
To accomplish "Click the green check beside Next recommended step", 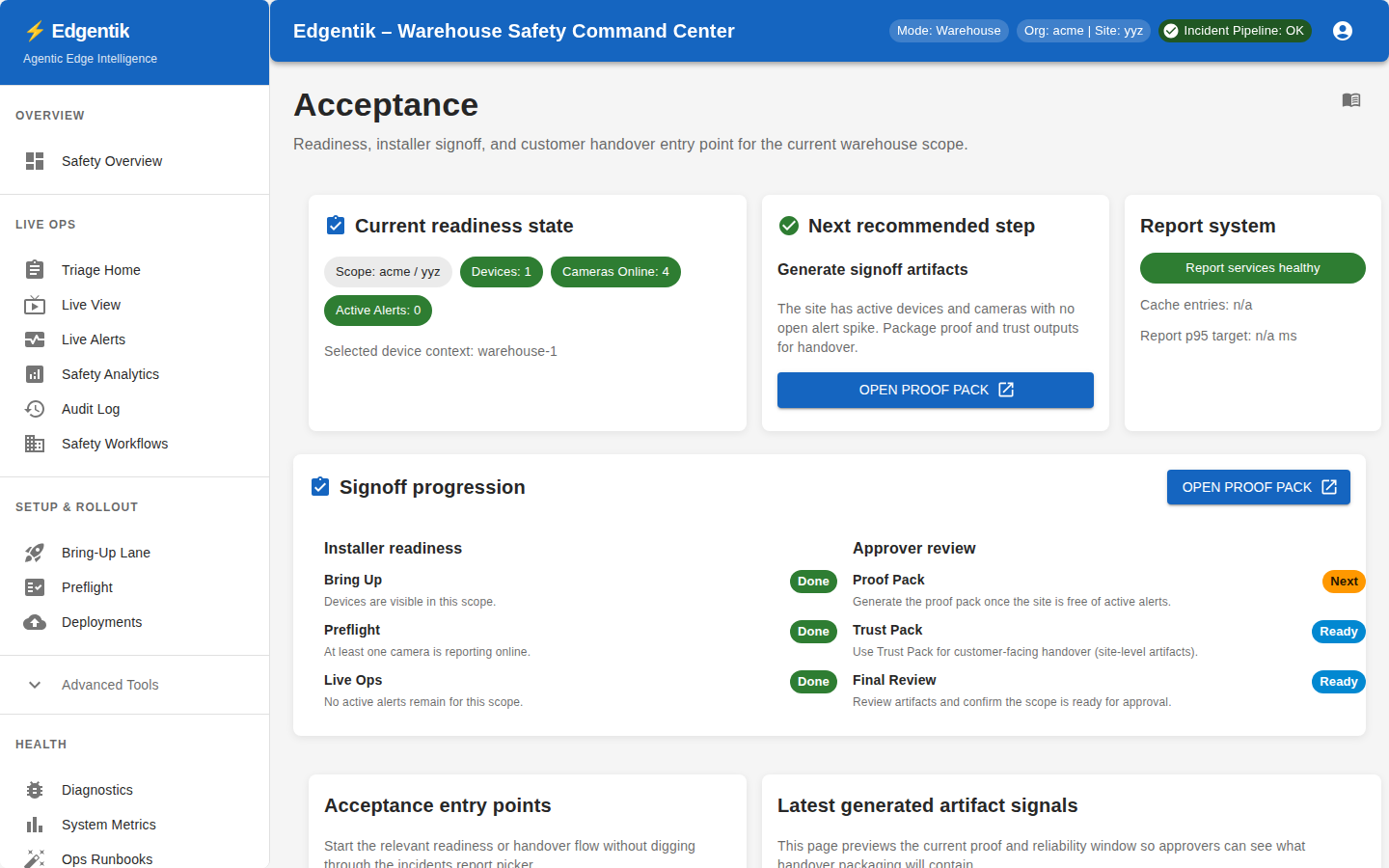I will pos(788,225).
